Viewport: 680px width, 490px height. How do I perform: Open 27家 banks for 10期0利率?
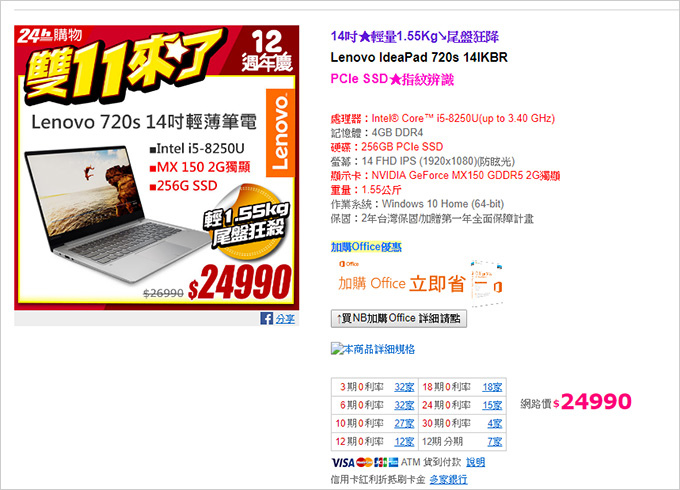[x=404, y=423]
